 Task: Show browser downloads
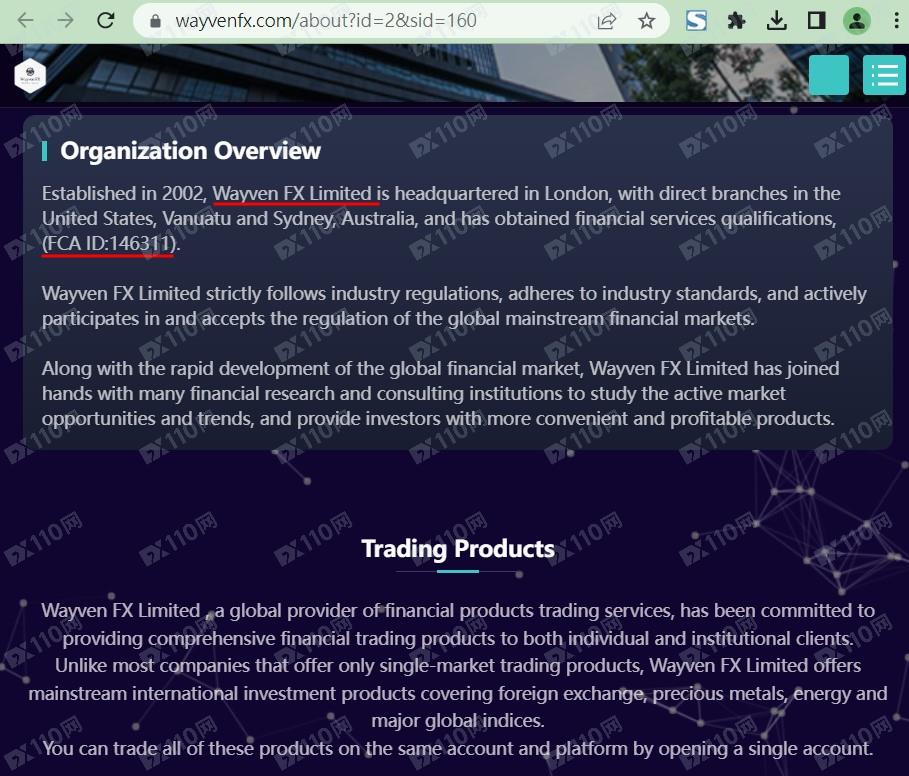[x=777, y=20]
